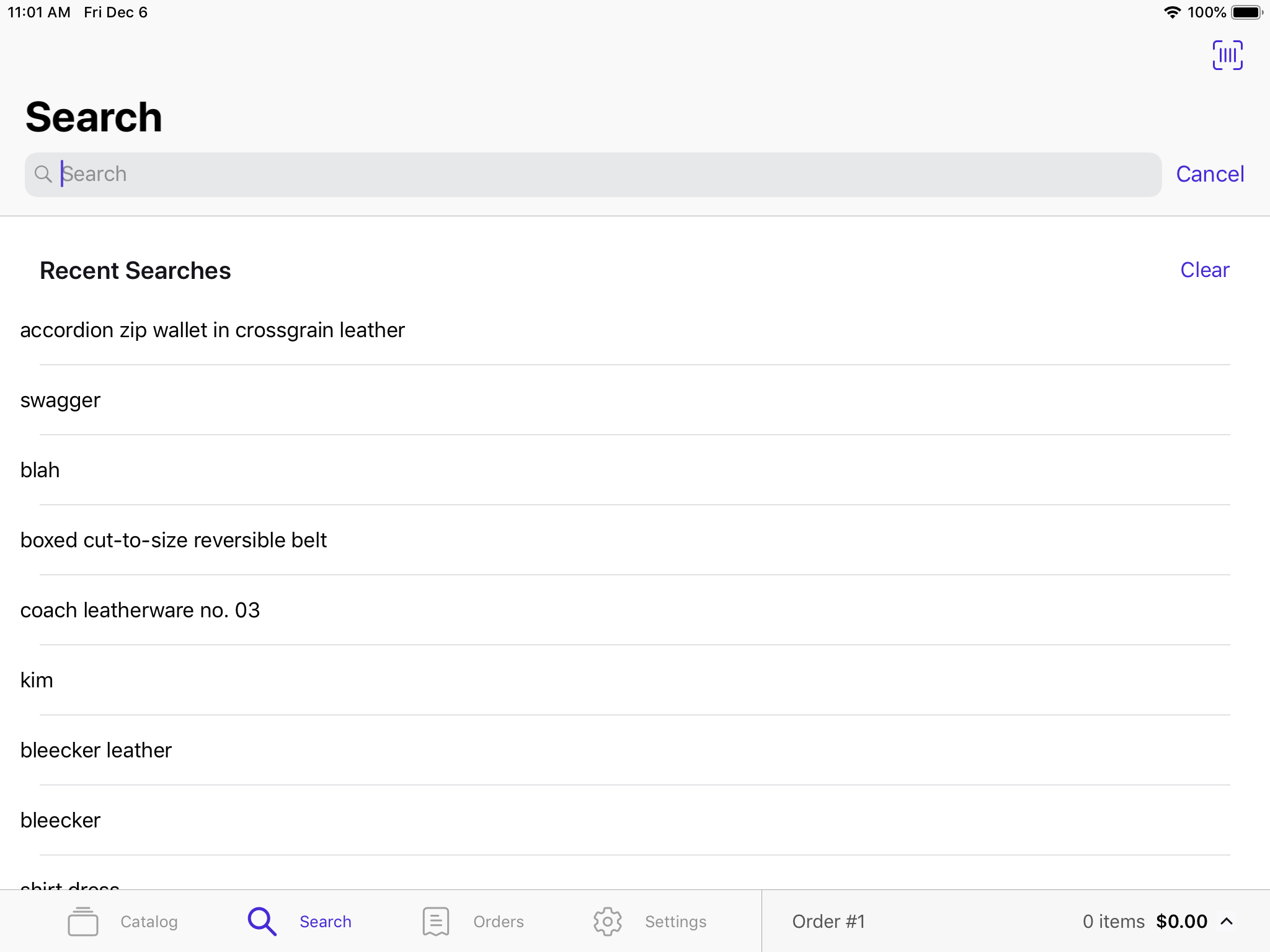Check the Wi-Fi status icon
1270x952 pixels.
pyautogui.click(x=1172, y=12)
